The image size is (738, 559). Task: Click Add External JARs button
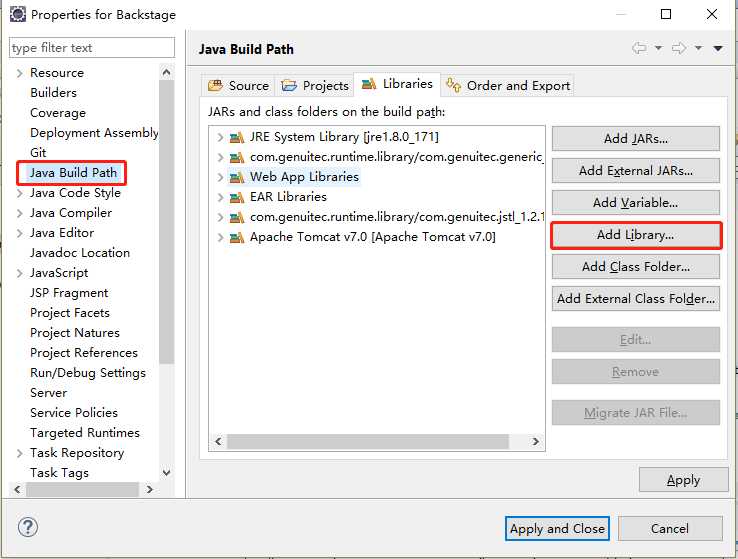[x=635, y=171]
